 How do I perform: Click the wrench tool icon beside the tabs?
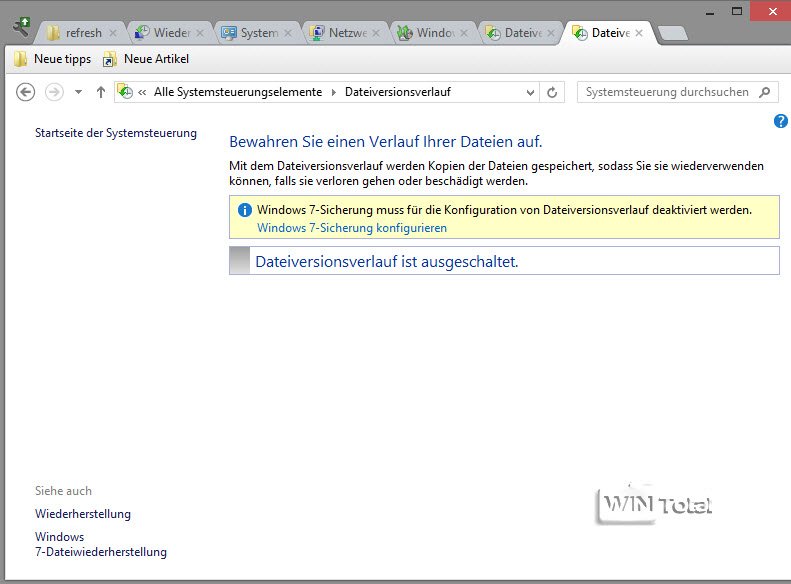(x=21, y=27)
